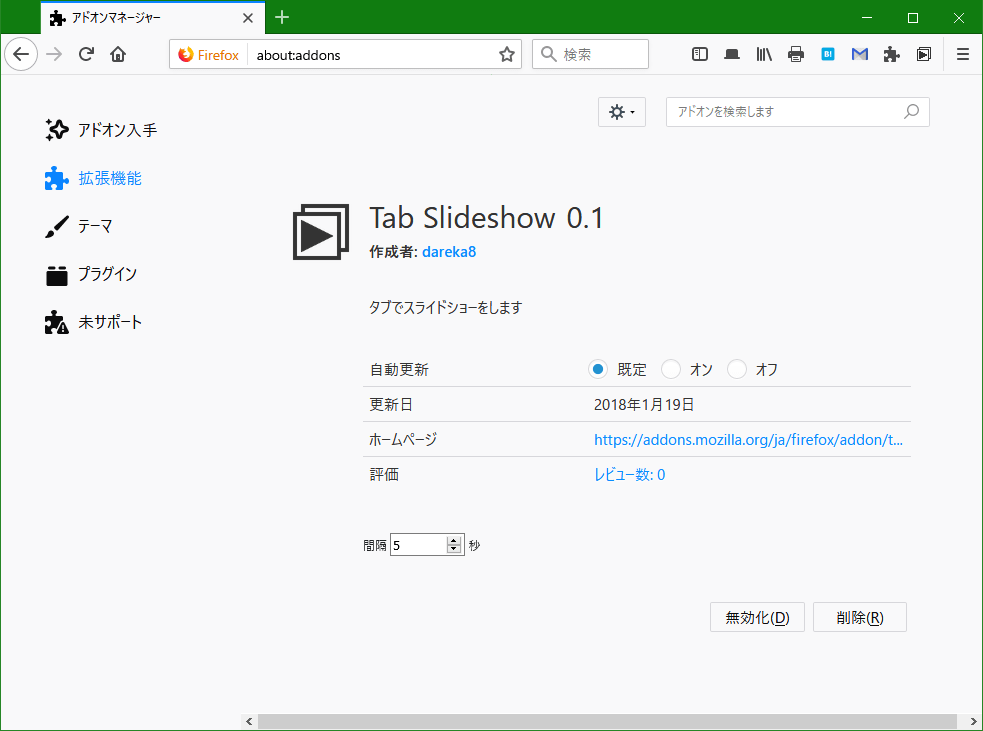Open レビュー数: 0 reviews link
This screenshot has height=731, width=983.
[629, 475]
